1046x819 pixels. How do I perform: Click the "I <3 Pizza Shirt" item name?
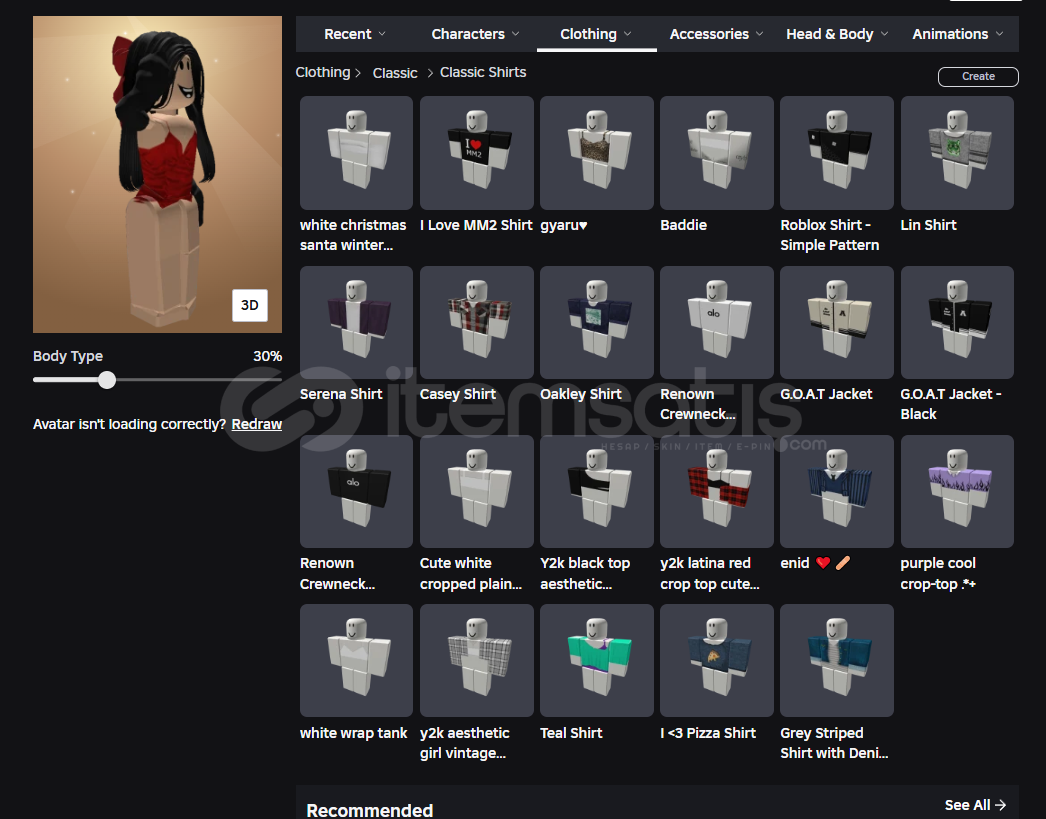click(708, 733)
